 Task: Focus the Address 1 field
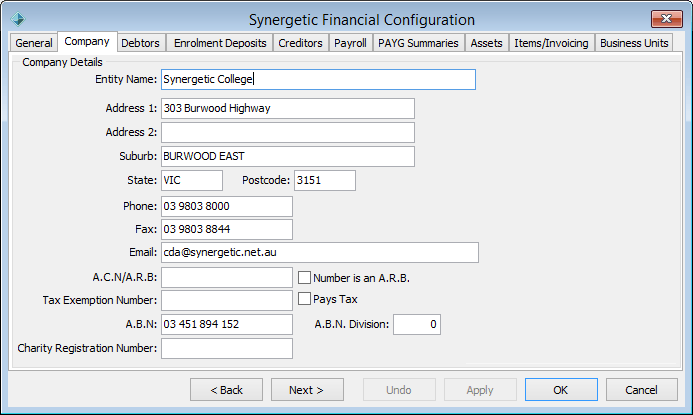coord(288,108)
